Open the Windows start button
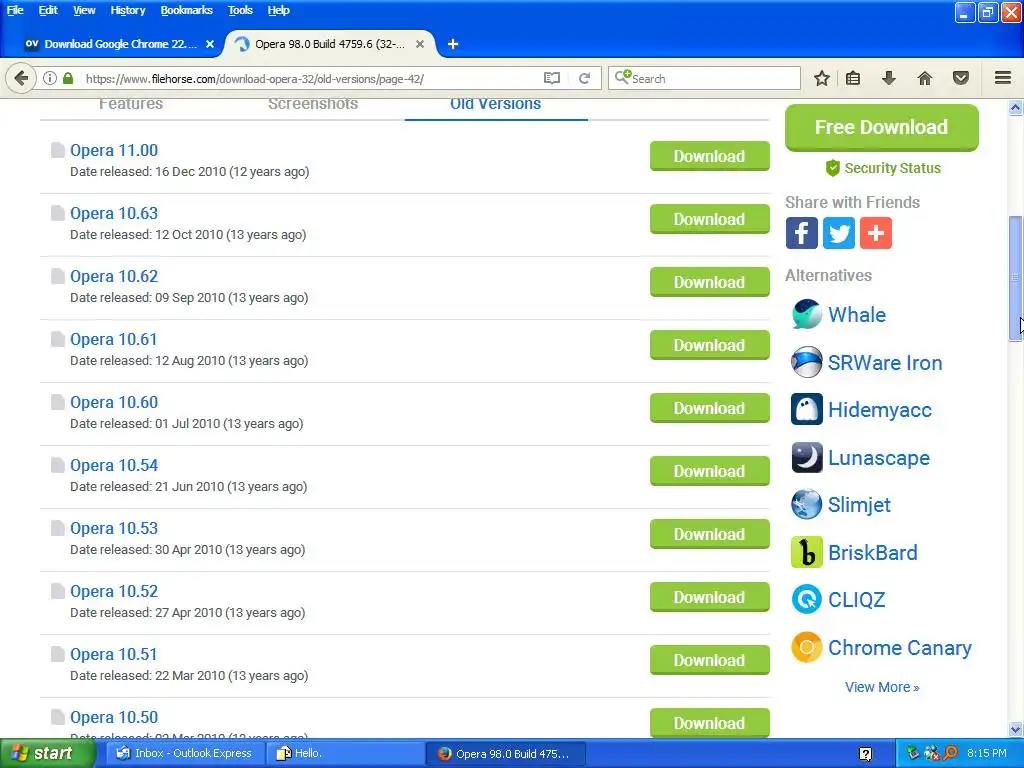The width and height of the screenshot is (1024, 768). tap(48, 754)
